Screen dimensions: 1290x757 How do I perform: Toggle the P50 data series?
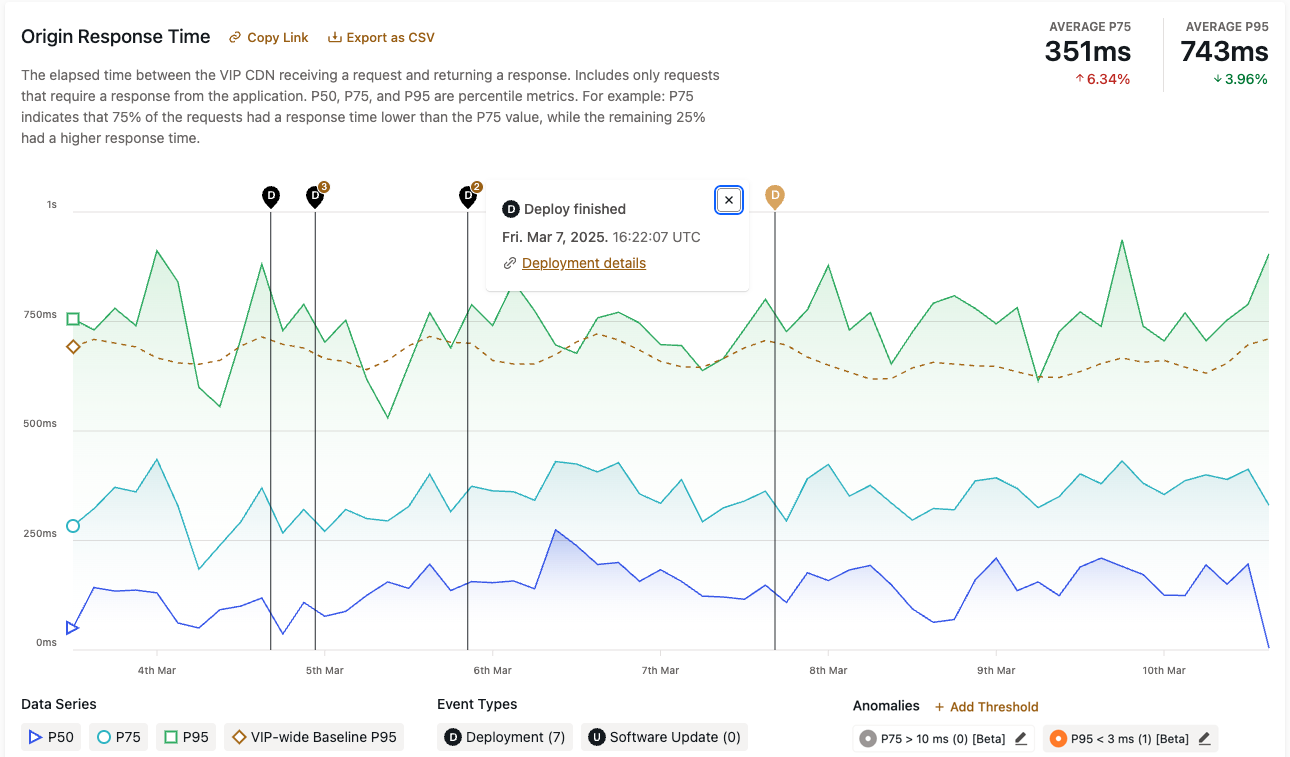[52, 738]
